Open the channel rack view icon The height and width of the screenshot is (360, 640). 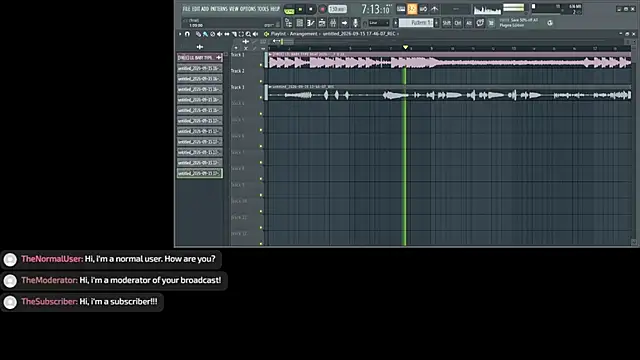point(311,23)
